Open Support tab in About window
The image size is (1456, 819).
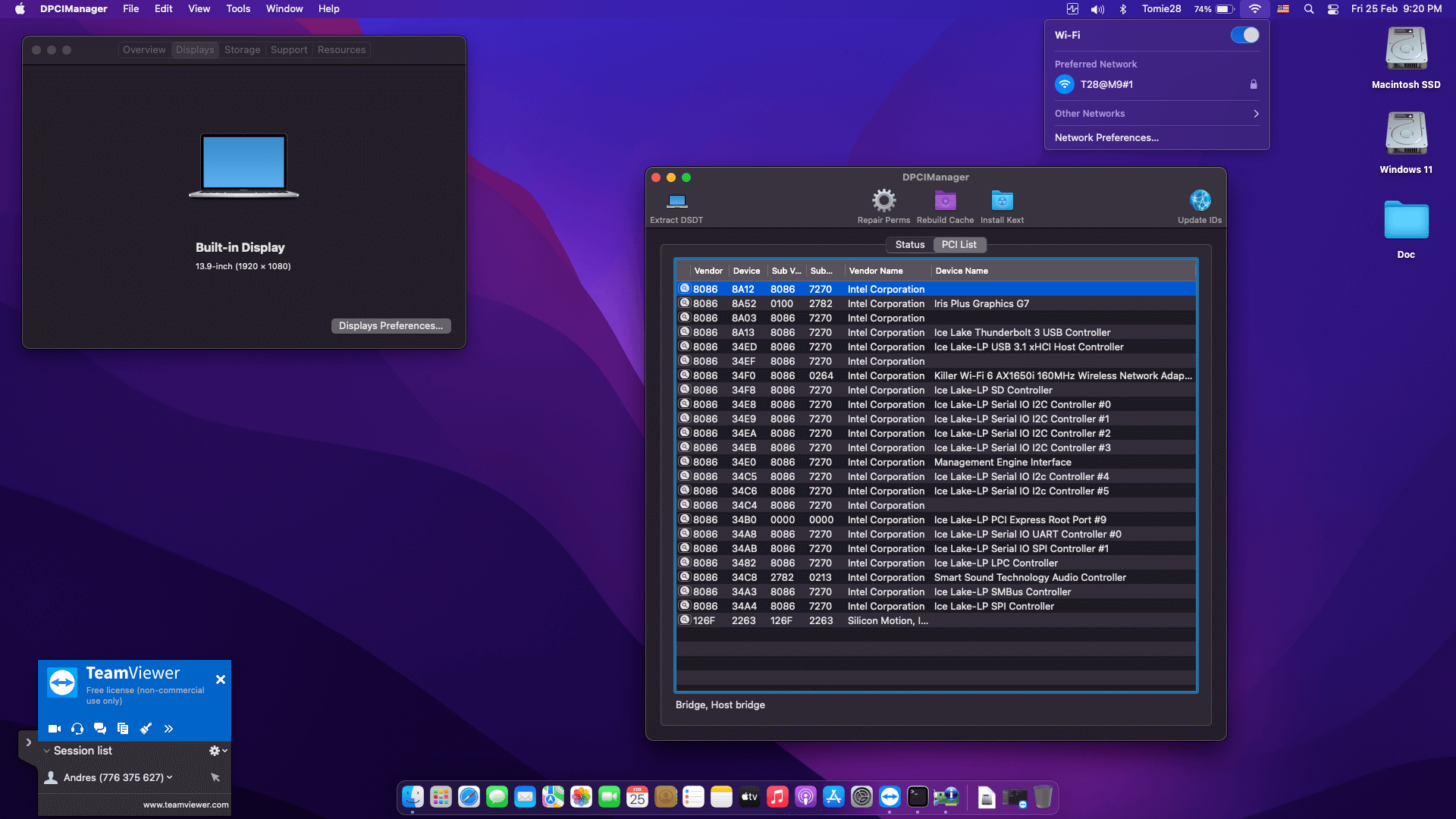[x=289, y=49]
